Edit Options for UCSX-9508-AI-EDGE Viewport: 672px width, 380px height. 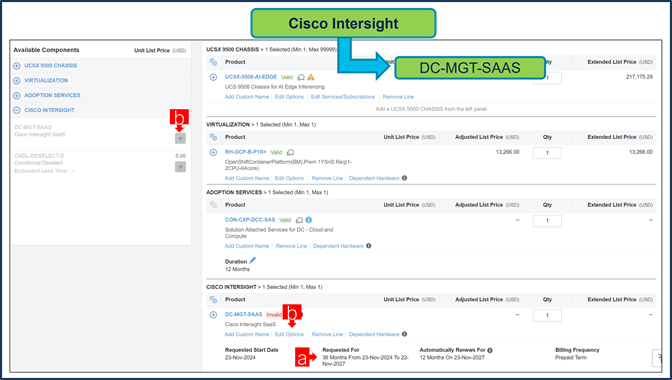click(x=289, y=97)
